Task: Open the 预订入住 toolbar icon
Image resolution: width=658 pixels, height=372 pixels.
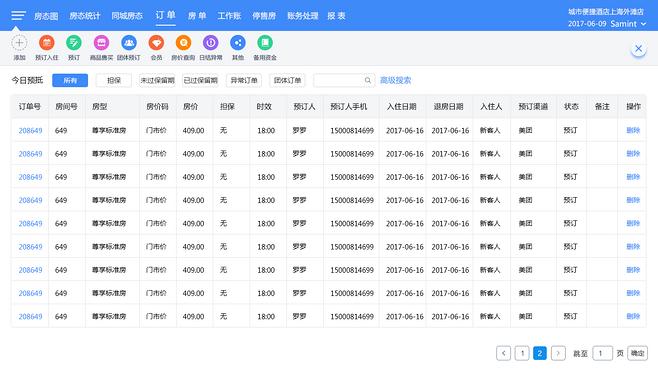Action: click(x=47, y=43)
